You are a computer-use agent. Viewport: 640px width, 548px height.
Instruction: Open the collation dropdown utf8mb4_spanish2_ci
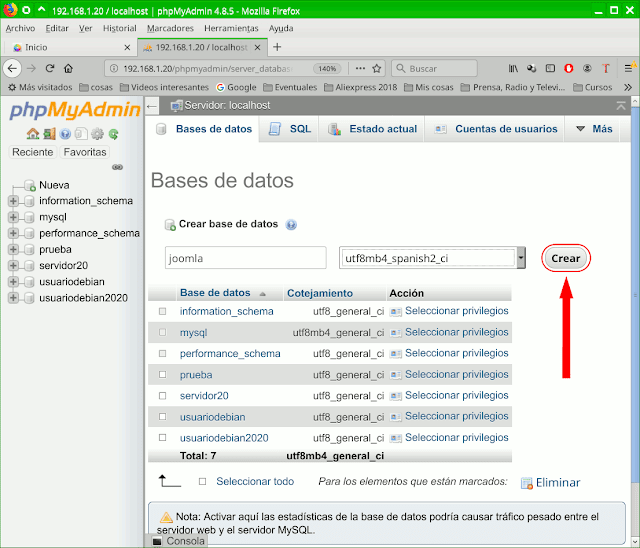pyautogui.click(x=432, y=258)
